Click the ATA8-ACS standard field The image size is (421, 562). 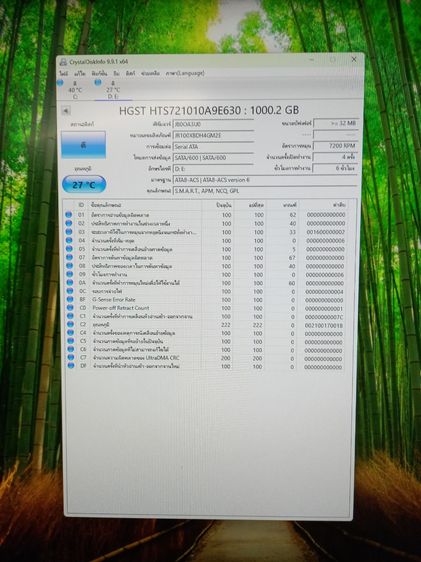click(265, 180)
